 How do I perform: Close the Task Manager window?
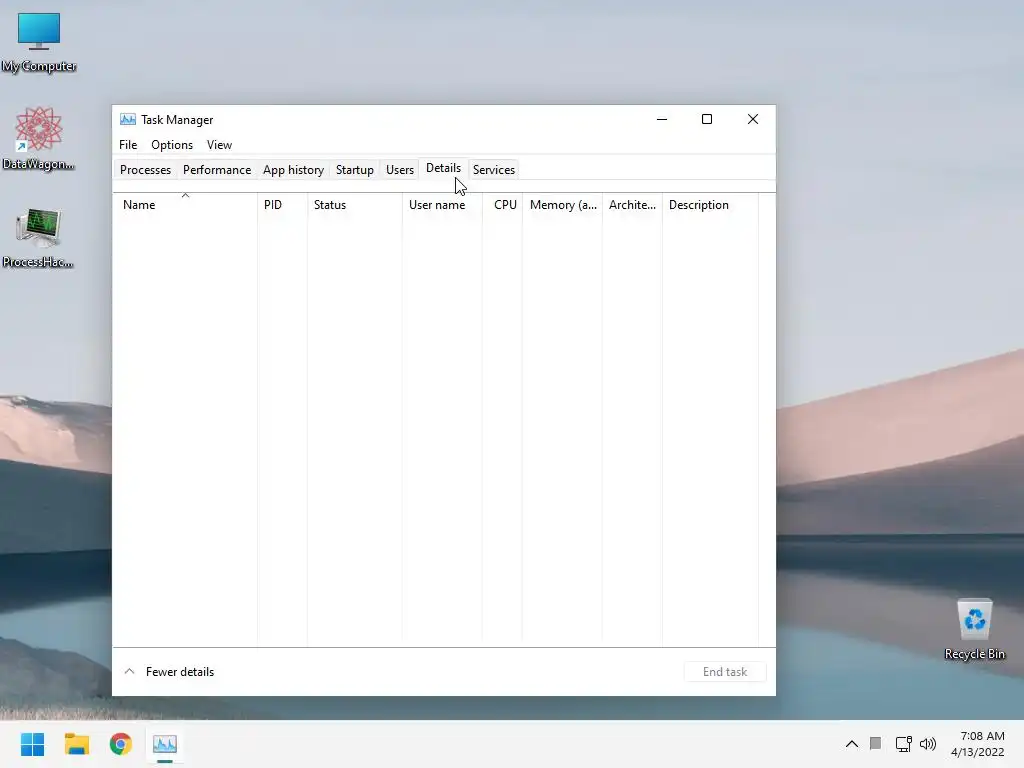tap(752, 120)
